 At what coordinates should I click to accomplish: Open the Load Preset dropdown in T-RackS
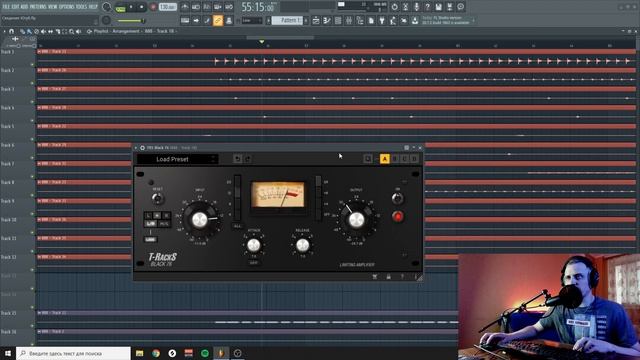pos(177,159)
